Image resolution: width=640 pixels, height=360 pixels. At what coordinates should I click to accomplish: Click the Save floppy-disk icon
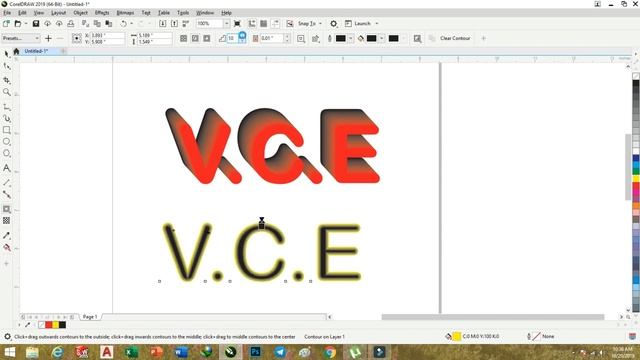(x=36, y=24)
